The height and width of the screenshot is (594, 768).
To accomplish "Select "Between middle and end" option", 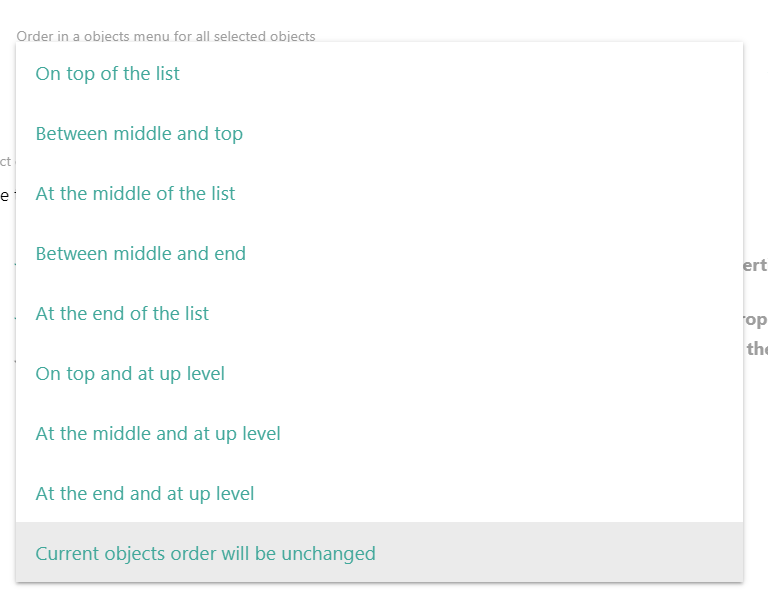I will point(140,253).
